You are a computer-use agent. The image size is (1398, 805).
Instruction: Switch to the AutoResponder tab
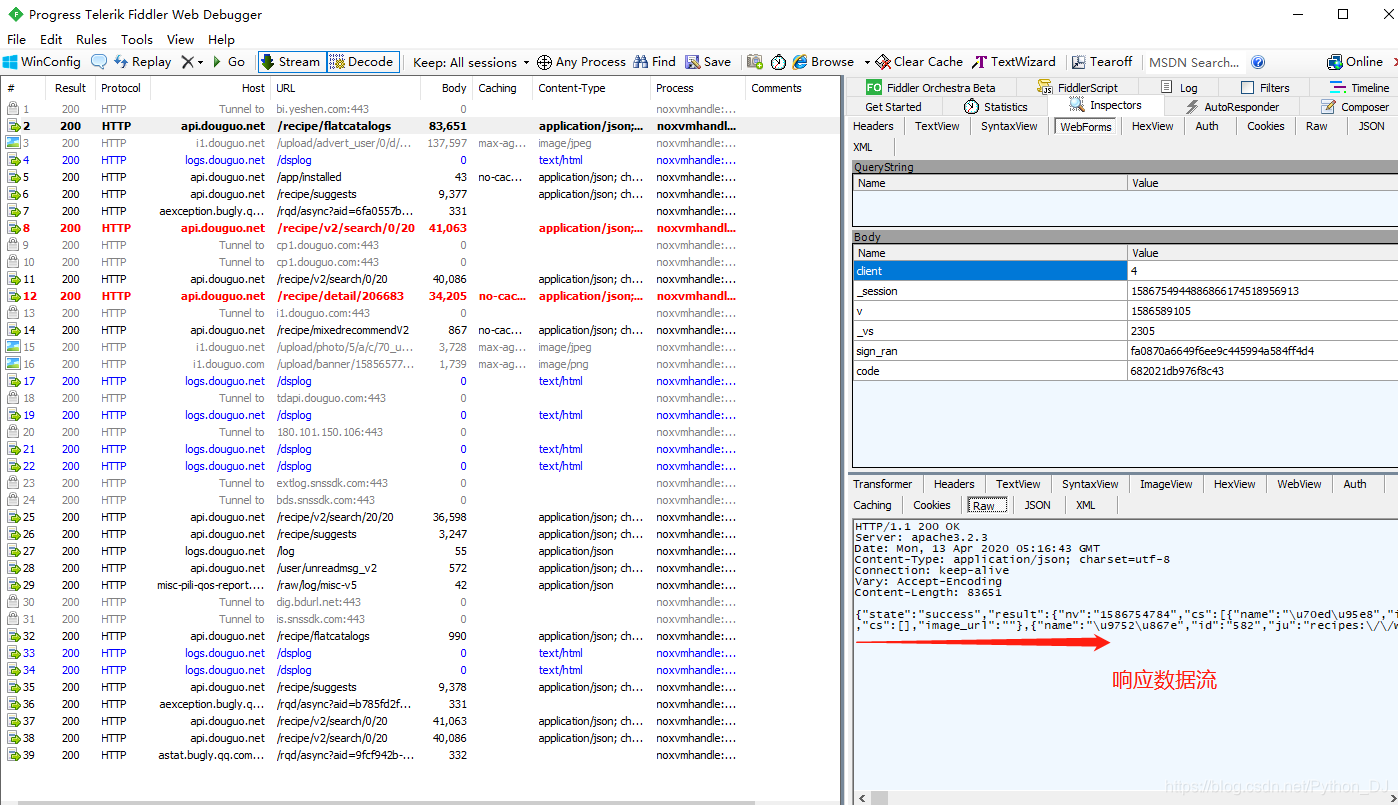point(1231,107)
